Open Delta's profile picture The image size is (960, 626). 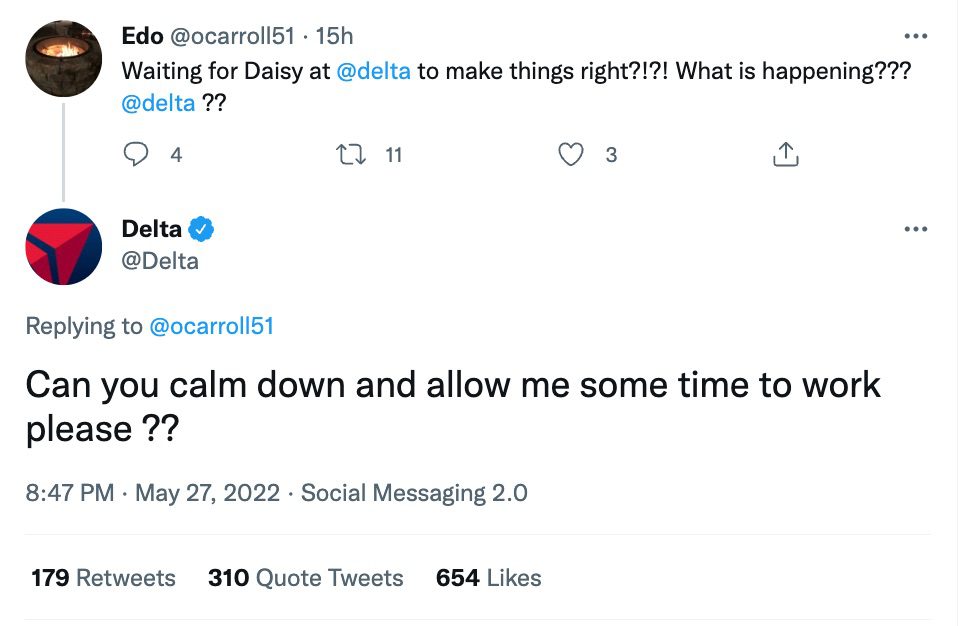click(63, 246)
